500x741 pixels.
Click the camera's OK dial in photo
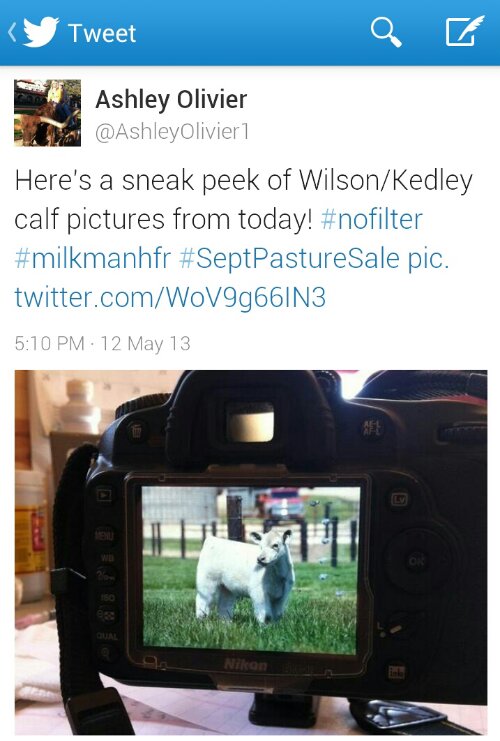pyautogui.click(x=415, y=560)
